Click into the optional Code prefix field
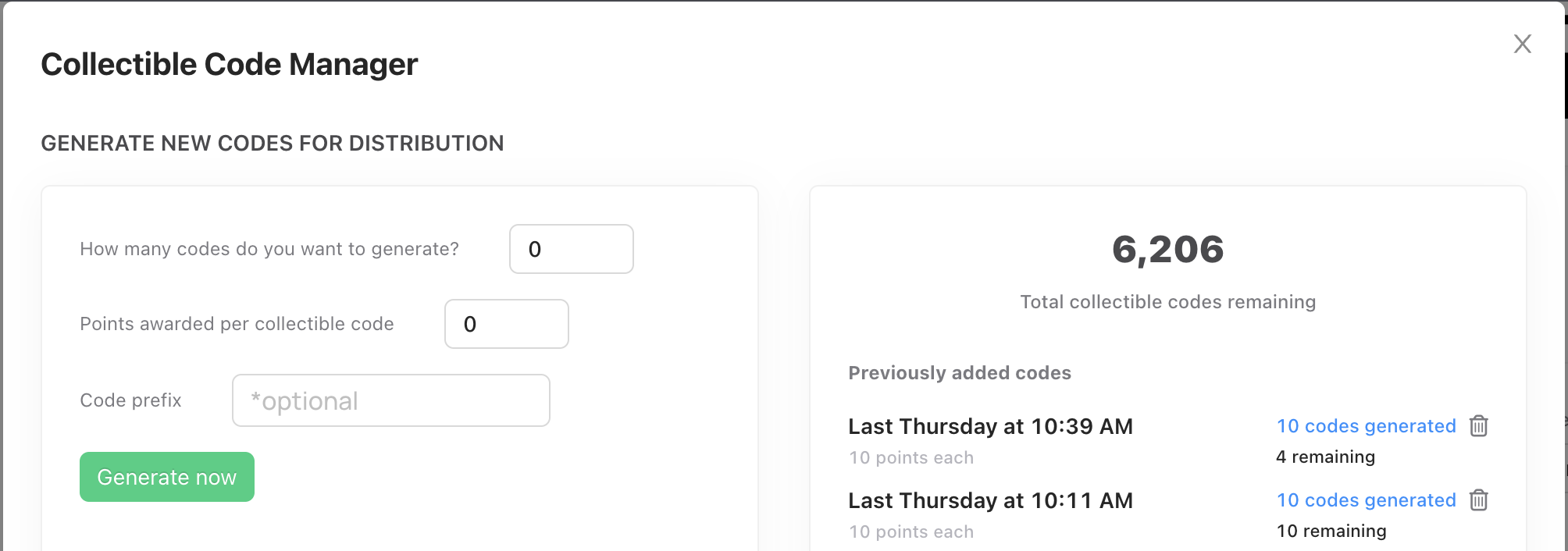Viewport: 1568px width, 551px height. pyautogui.click(x=391, y=400)
